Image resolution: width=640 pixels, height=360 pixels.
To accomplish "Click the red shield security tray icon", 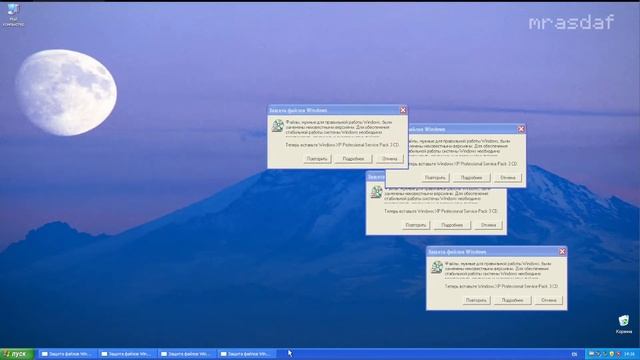I will [x=618, y=354].
